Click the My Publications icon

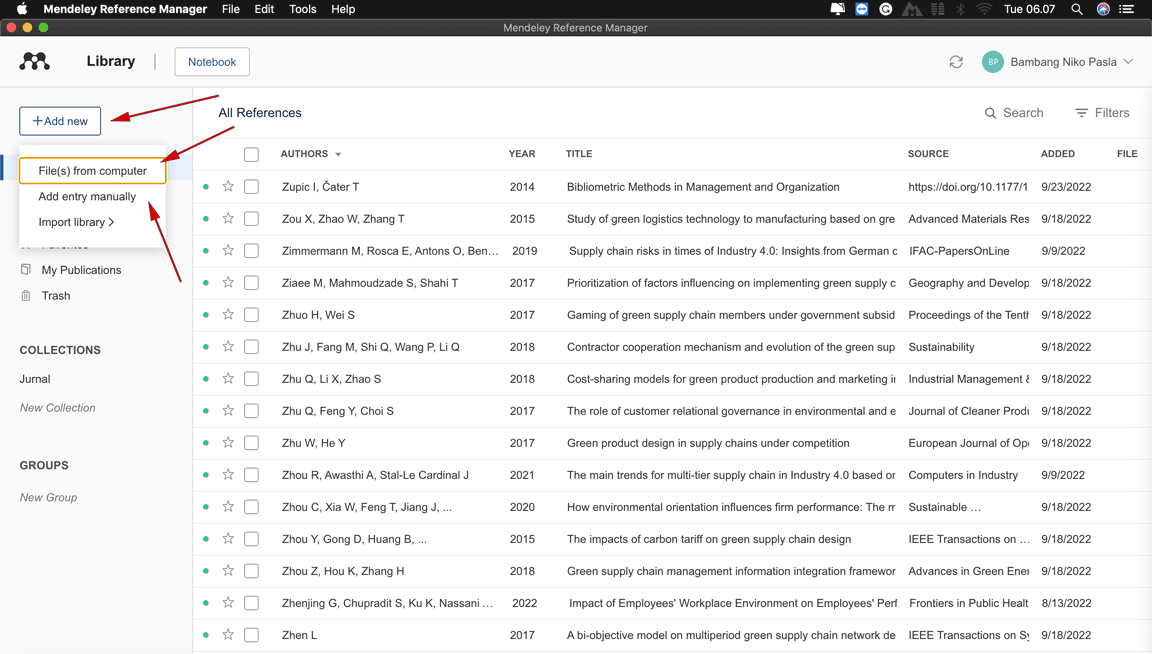click(26, 270)
